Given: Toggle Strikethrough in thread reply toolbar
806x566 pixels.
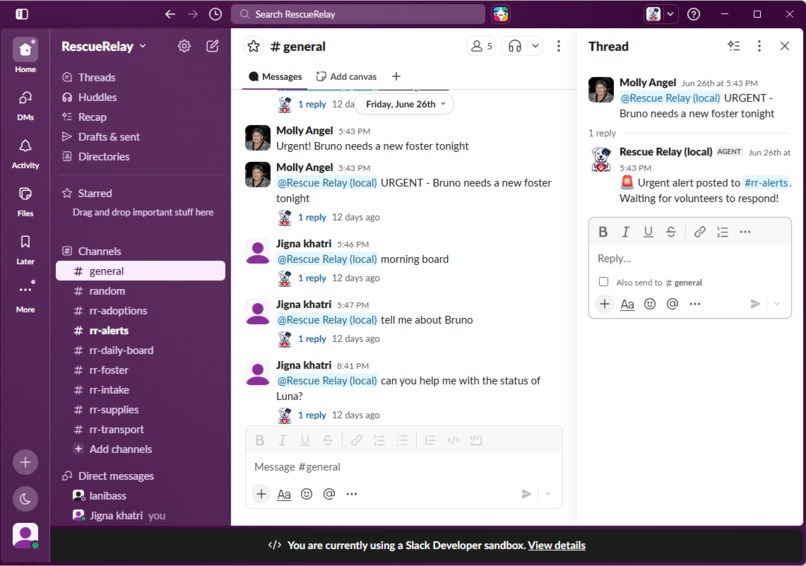Looking at the screenshot, I should tap(671, 232).
